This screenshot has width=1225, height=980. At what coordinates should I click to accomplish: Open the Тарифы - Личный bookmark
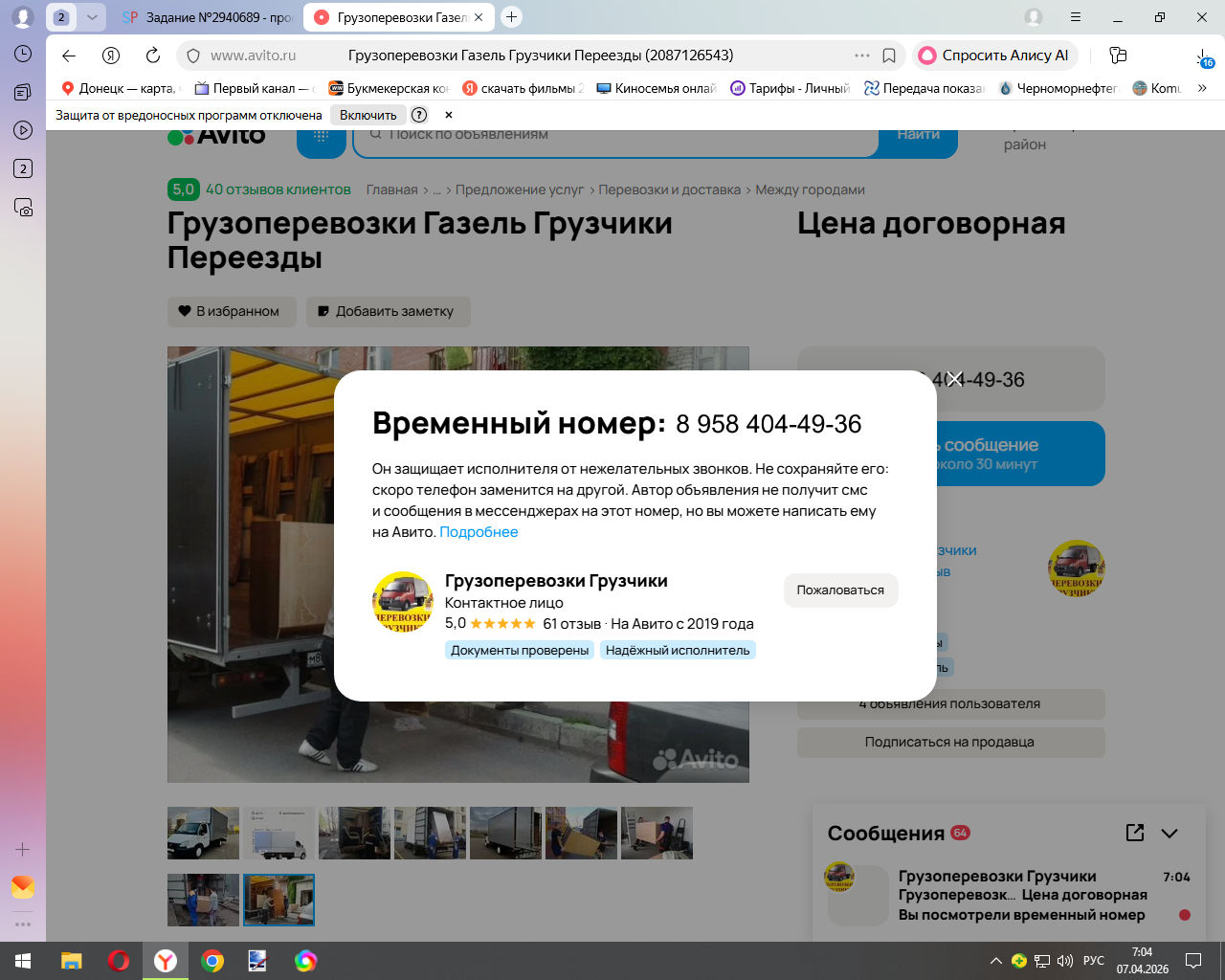791,88
